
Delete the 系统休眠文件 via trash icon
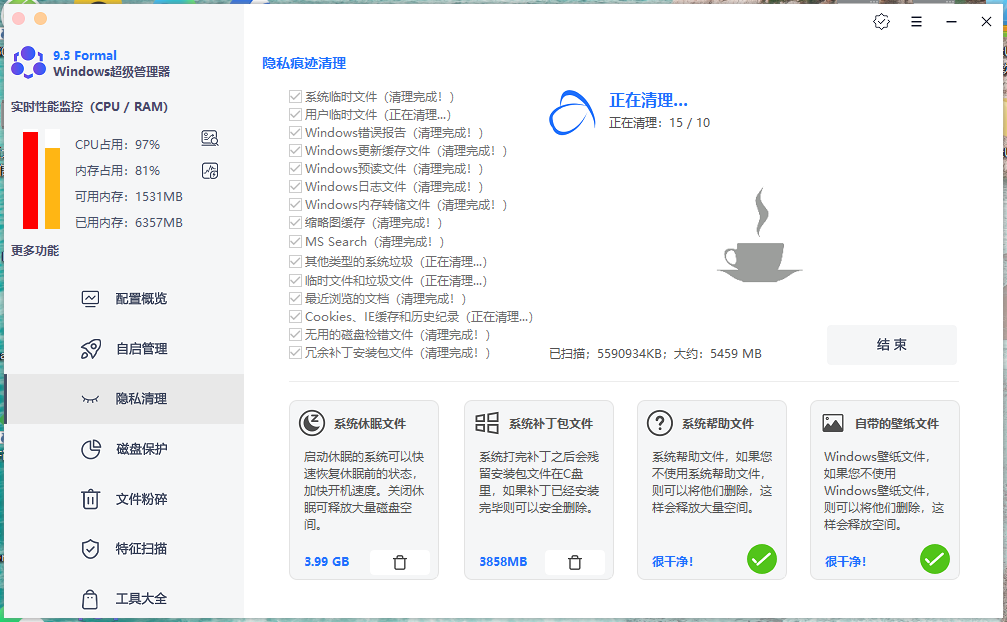pos(399,562)
